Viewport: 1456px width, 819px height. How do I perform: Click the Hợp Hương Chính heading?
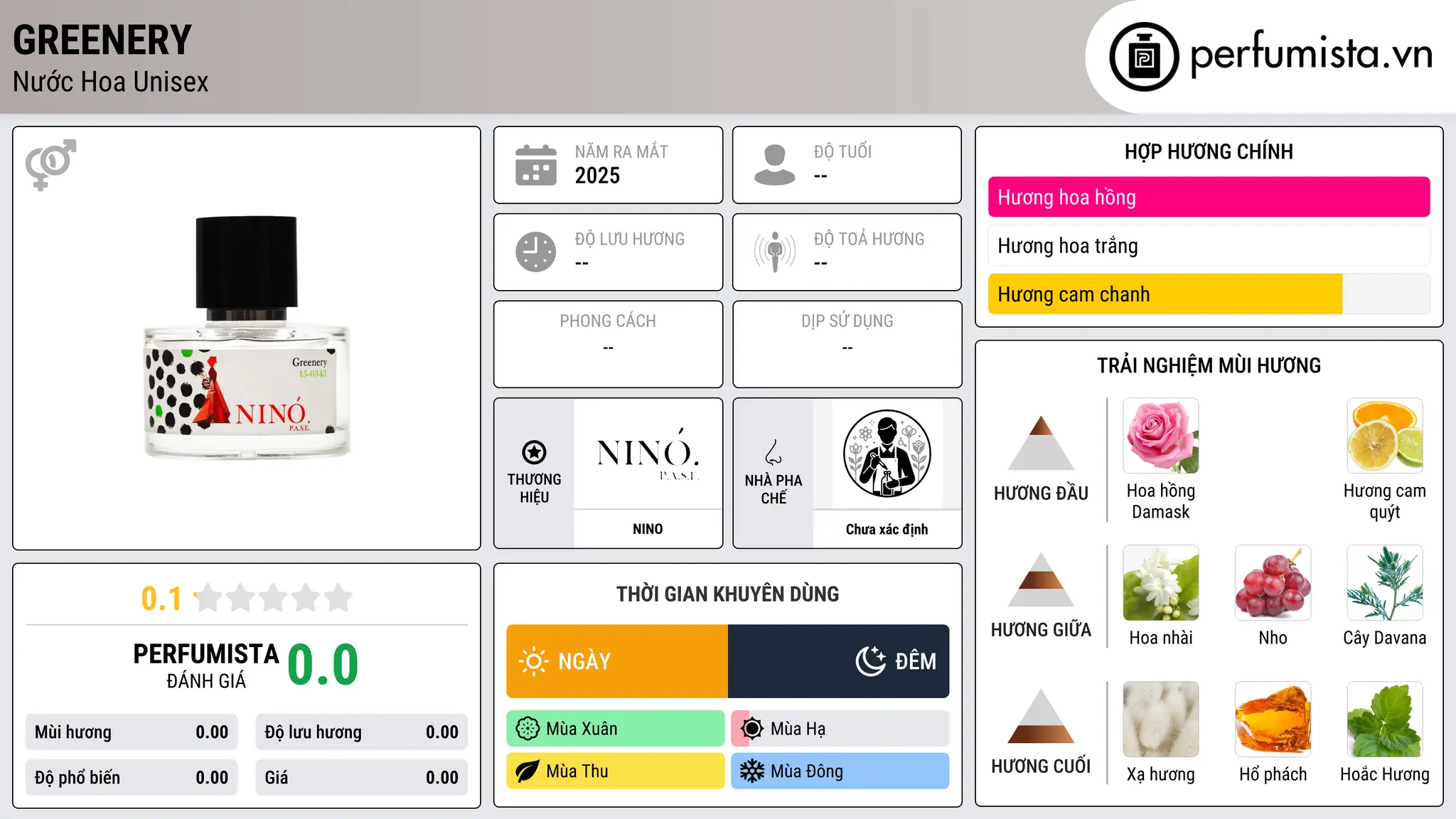[1209, 151]
